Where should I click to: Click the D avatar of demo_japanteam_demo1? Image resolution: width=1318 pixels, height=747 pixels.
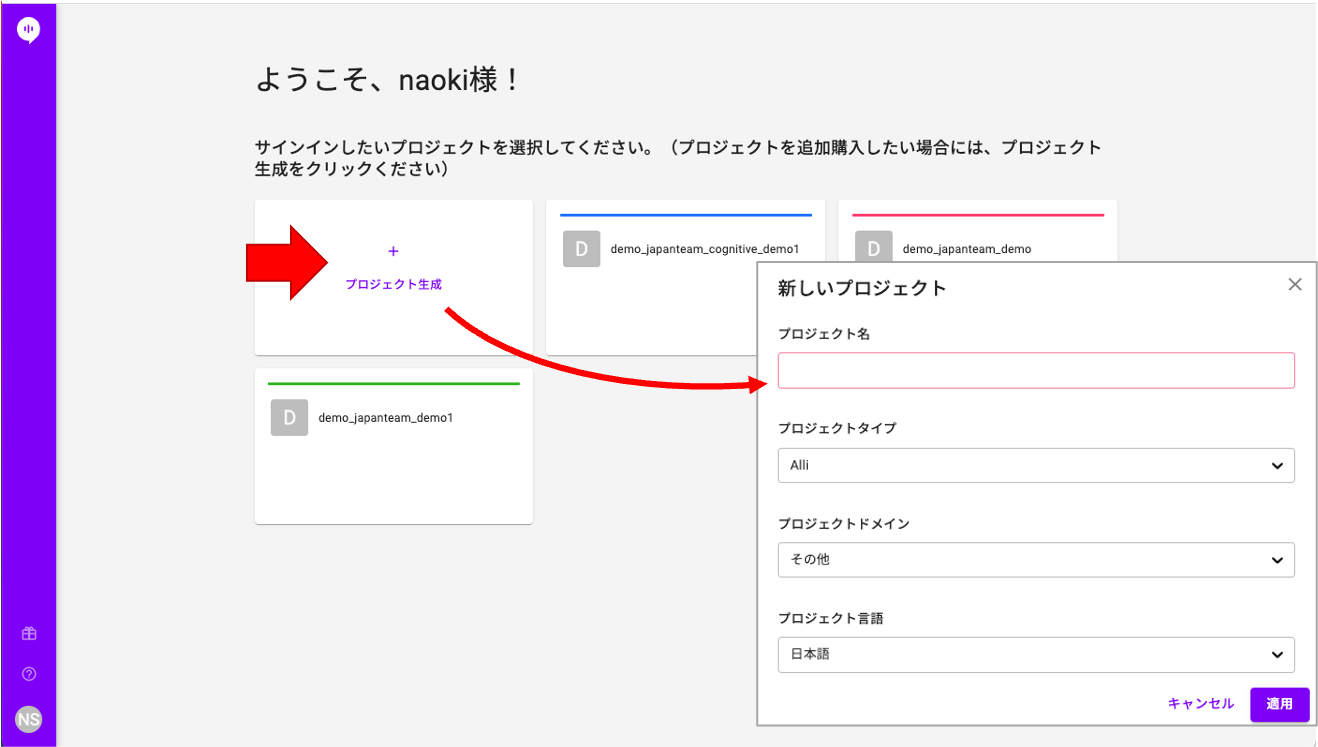289,418
